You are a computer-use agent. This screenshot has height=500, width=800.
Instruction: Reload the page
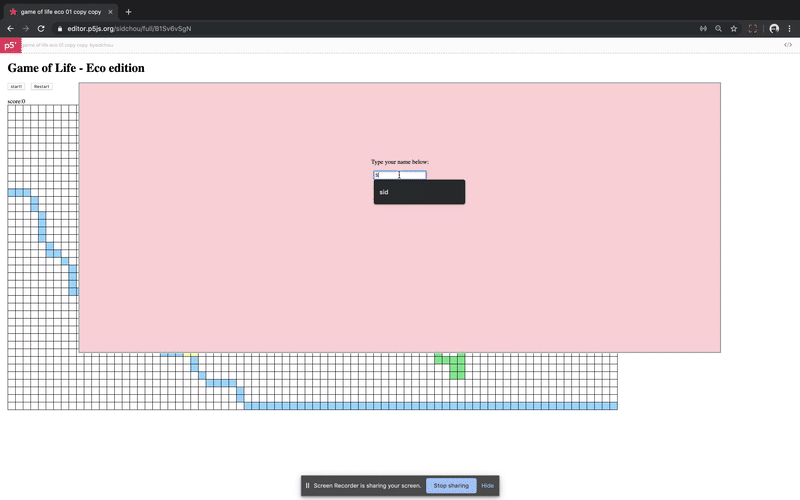click(41, 29)
